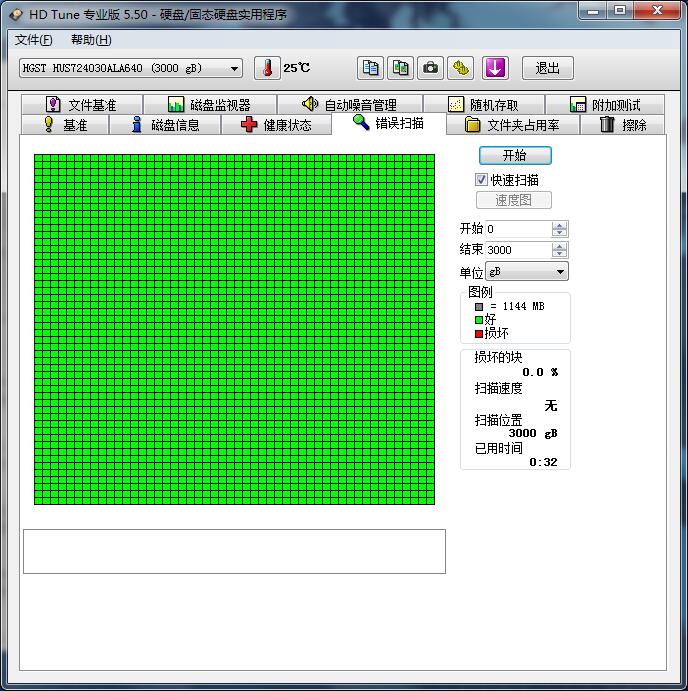Increase the 开始 value with up arrow
The image size is (688, 691).
click(x=560, y=225)
